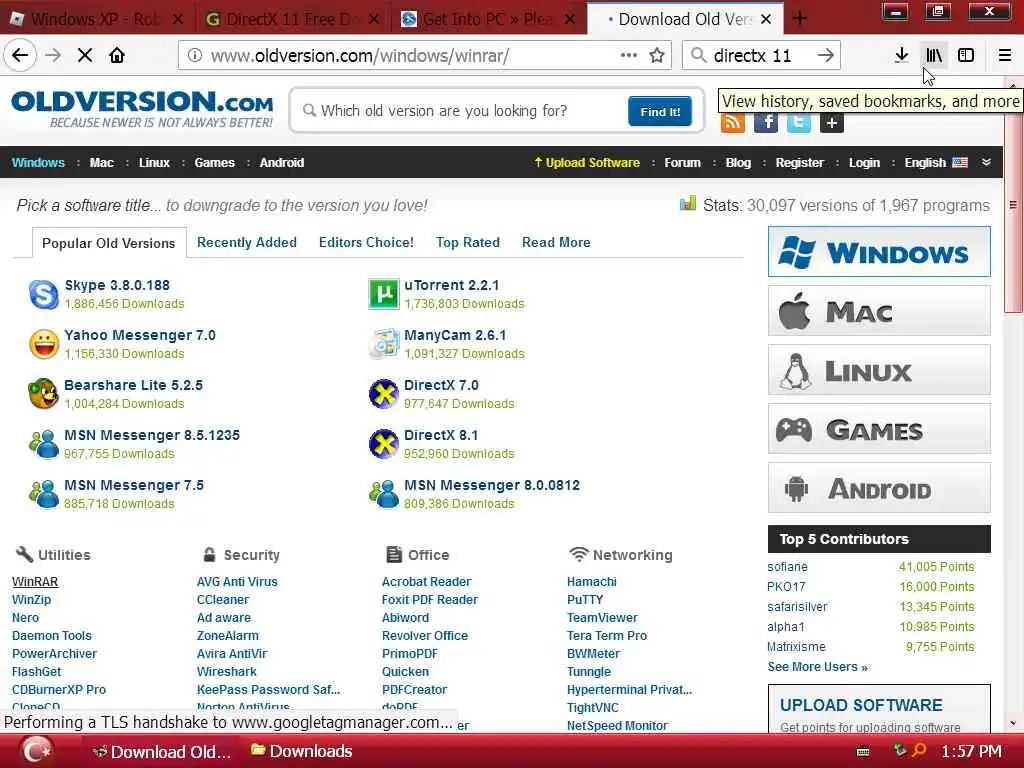Show site information icon in address bar
The height and width of the screenshot is (768, 1024).
(195, 56)
